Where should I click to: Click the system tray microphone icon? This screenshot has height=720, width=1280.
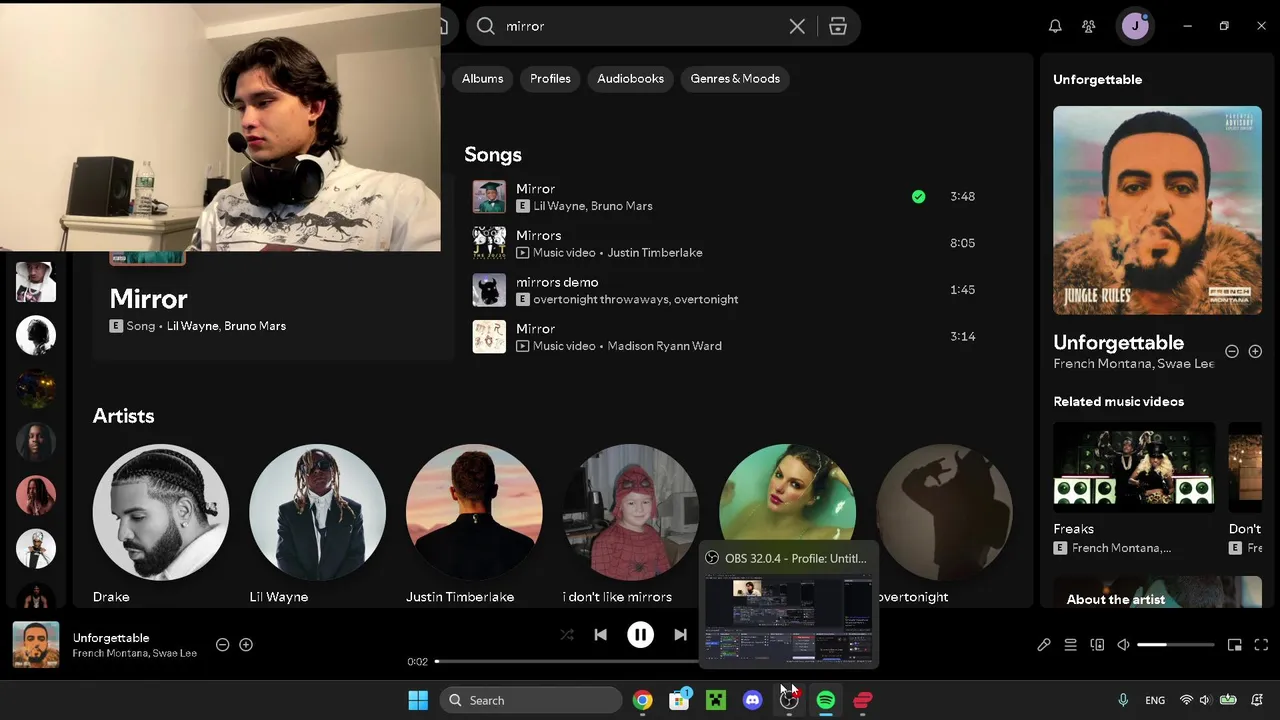pos(1123,700)
